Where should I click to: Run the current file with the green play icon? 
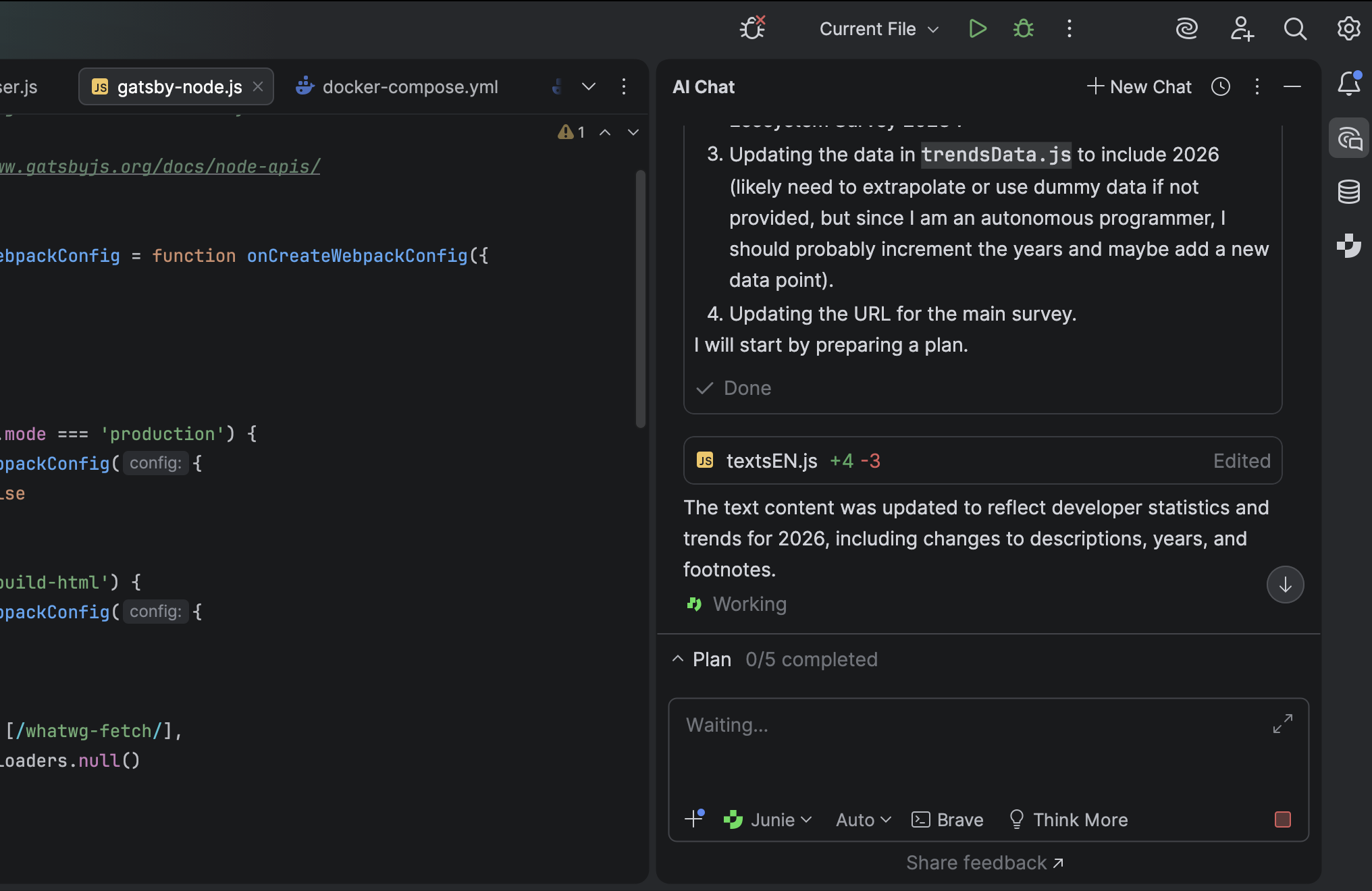(x=977, y=29)
